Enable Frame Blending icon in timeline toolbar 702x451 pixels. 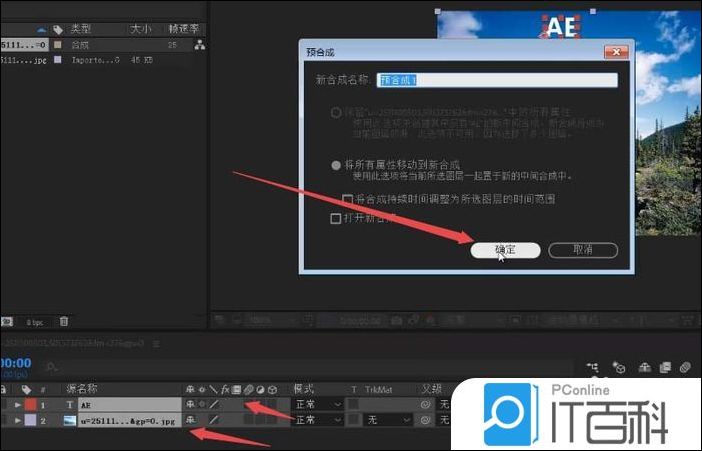(665, 368)
